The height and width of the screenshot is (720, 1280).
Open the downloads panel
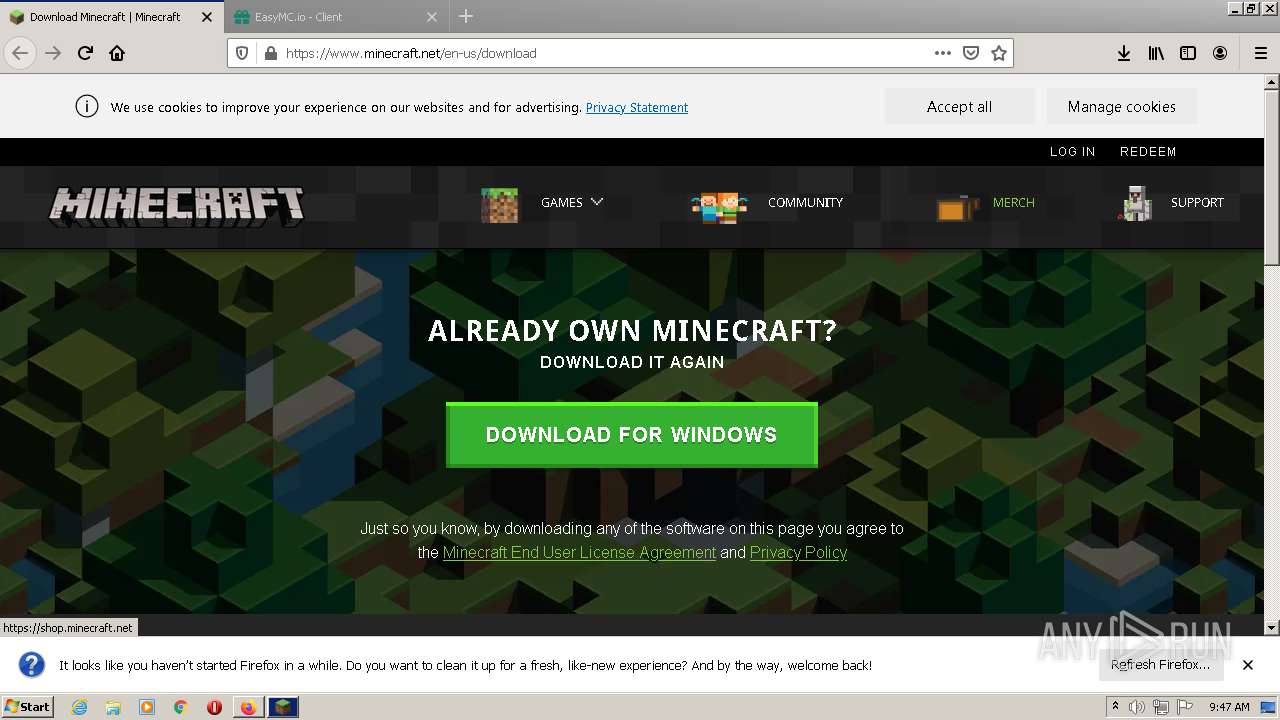pyautogui.click(x=1124, y=53)
